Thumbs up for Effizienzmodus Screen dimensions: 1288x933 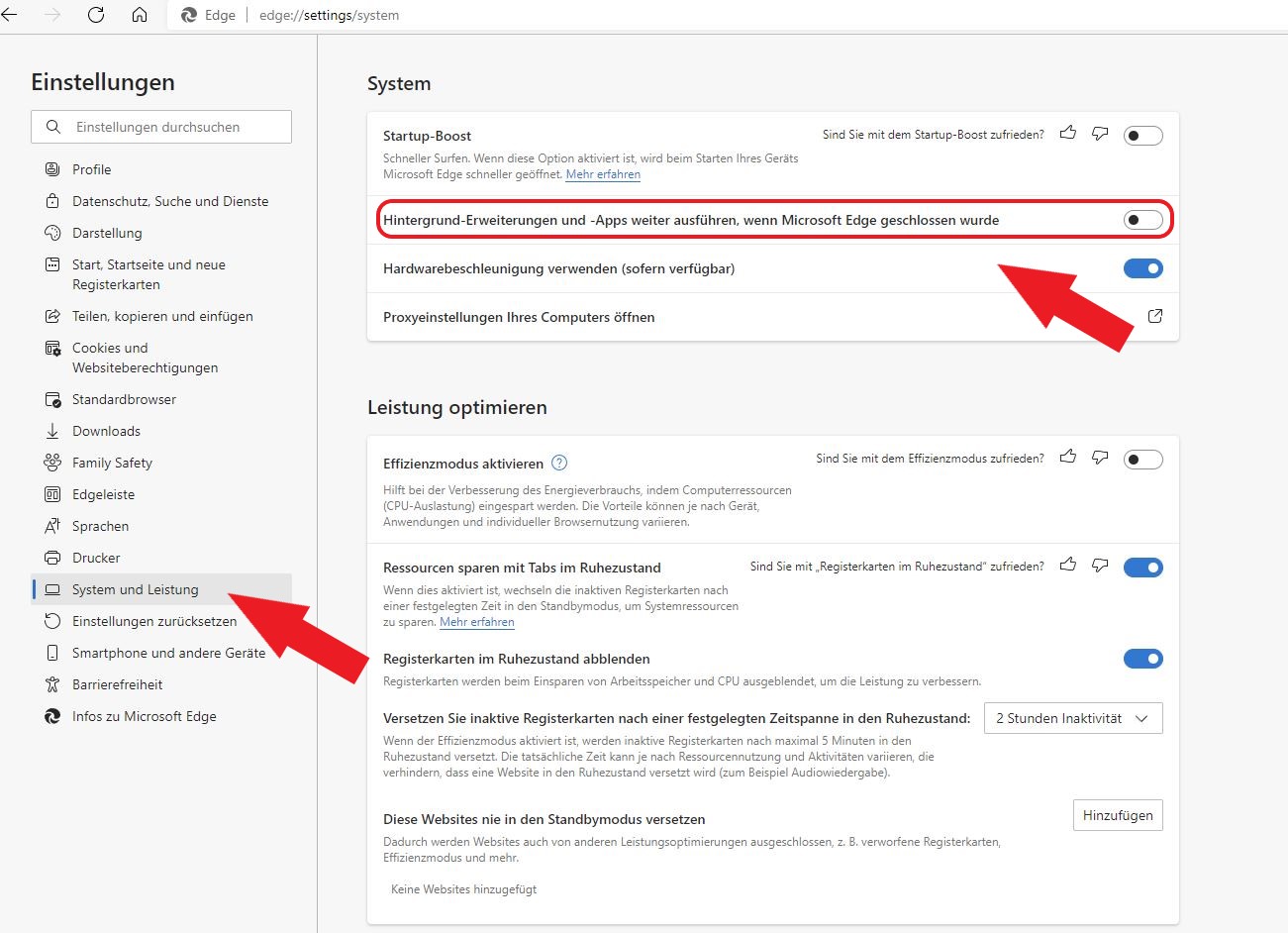point(1068,457)
